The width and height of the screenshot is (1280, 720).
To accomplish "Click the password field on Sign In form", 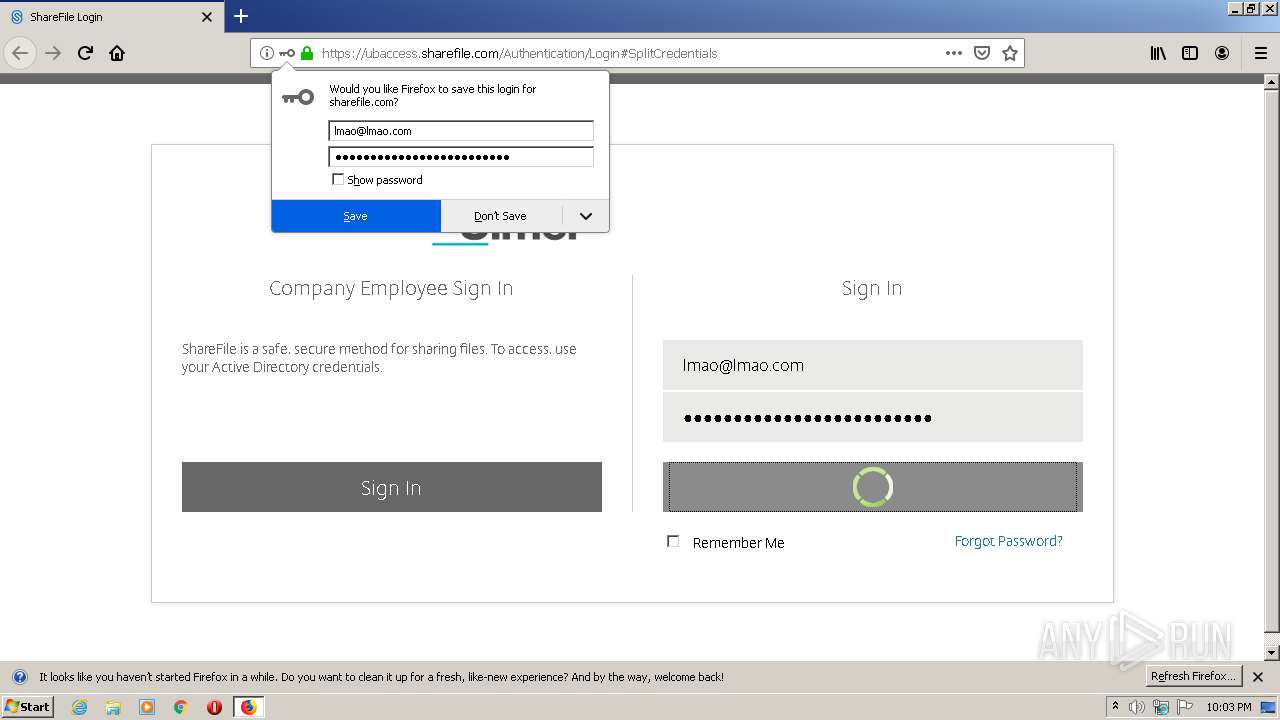I will pyautogui.click(x=873, y=417).
